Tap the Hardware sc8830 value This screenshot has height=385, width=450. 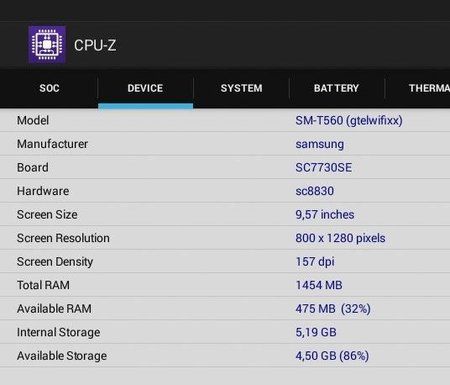pos(314,191)
